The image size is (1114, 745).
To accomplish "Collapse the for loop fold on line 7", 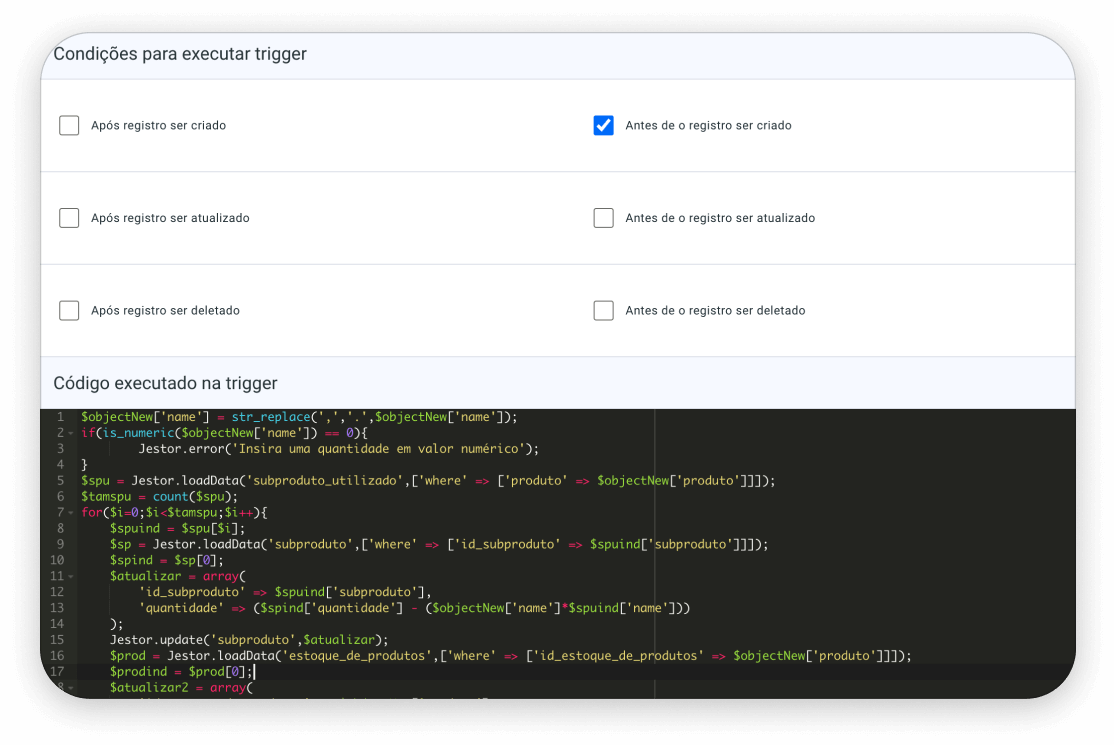I will pos(70,513).
